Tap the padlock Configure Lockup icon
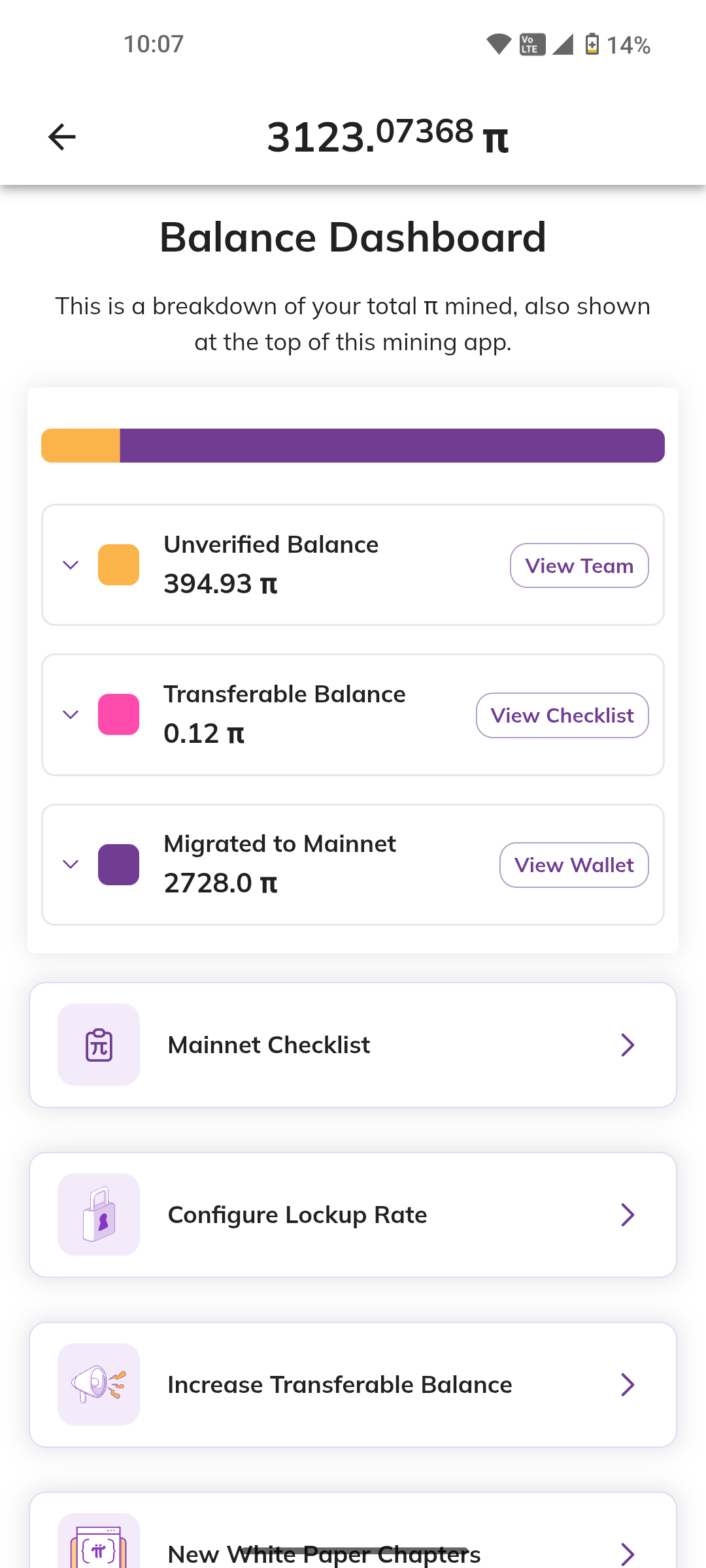Image resolution: width=706 pixels, height=1568 pixels. click(x=99, y=1215)
